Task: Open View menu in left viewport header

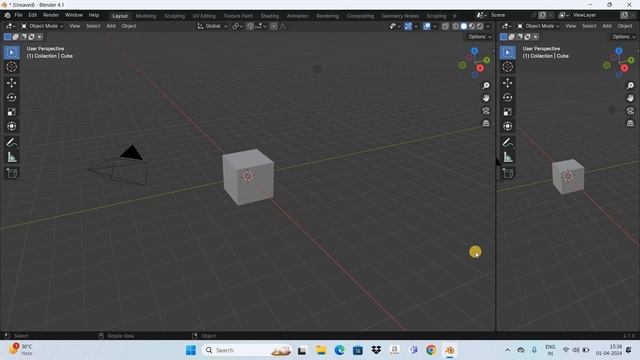Action: point(75,26)
